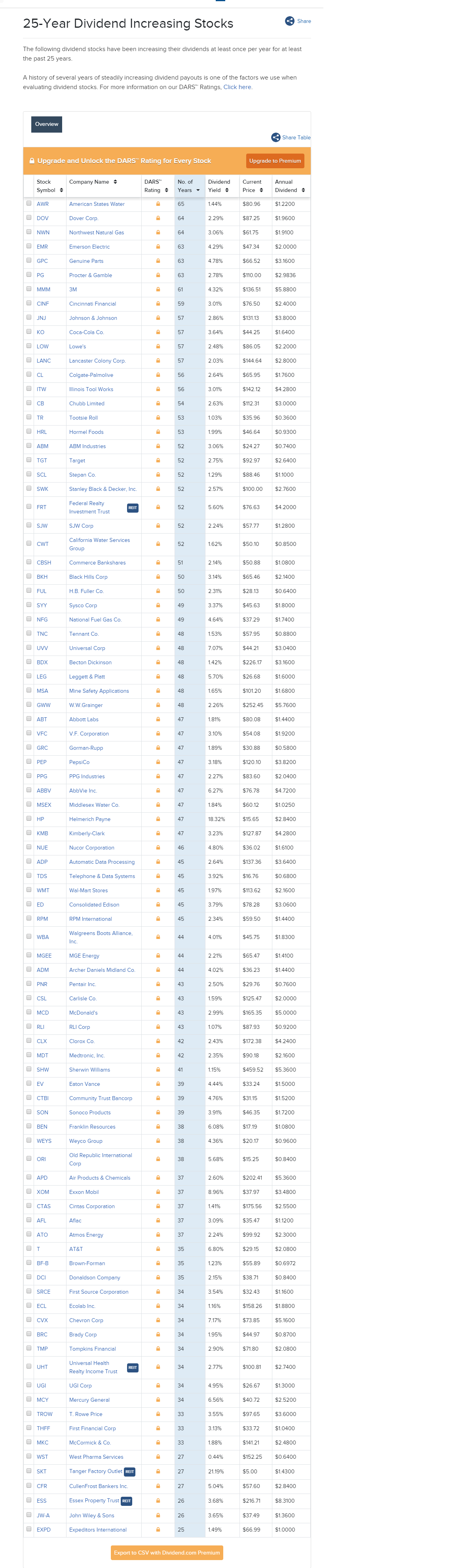Image resolution: width=456 pixels, height=1568 pixels.
Task: Click REIT badge beside Federal Realty Investment Trust
Action: [x=132, y=507]
